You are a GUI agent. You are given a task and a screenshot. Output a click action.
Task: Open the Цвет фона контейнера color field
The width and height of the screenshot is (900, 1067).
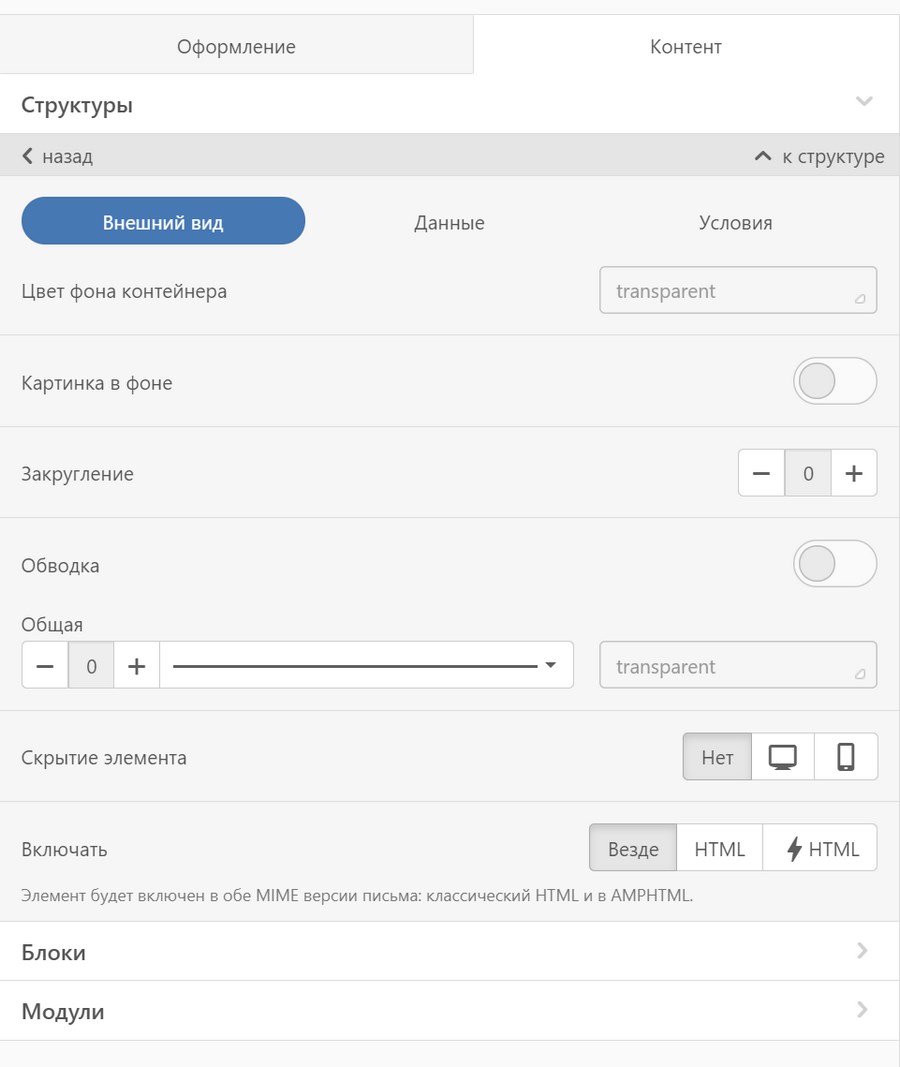[738, 291]
